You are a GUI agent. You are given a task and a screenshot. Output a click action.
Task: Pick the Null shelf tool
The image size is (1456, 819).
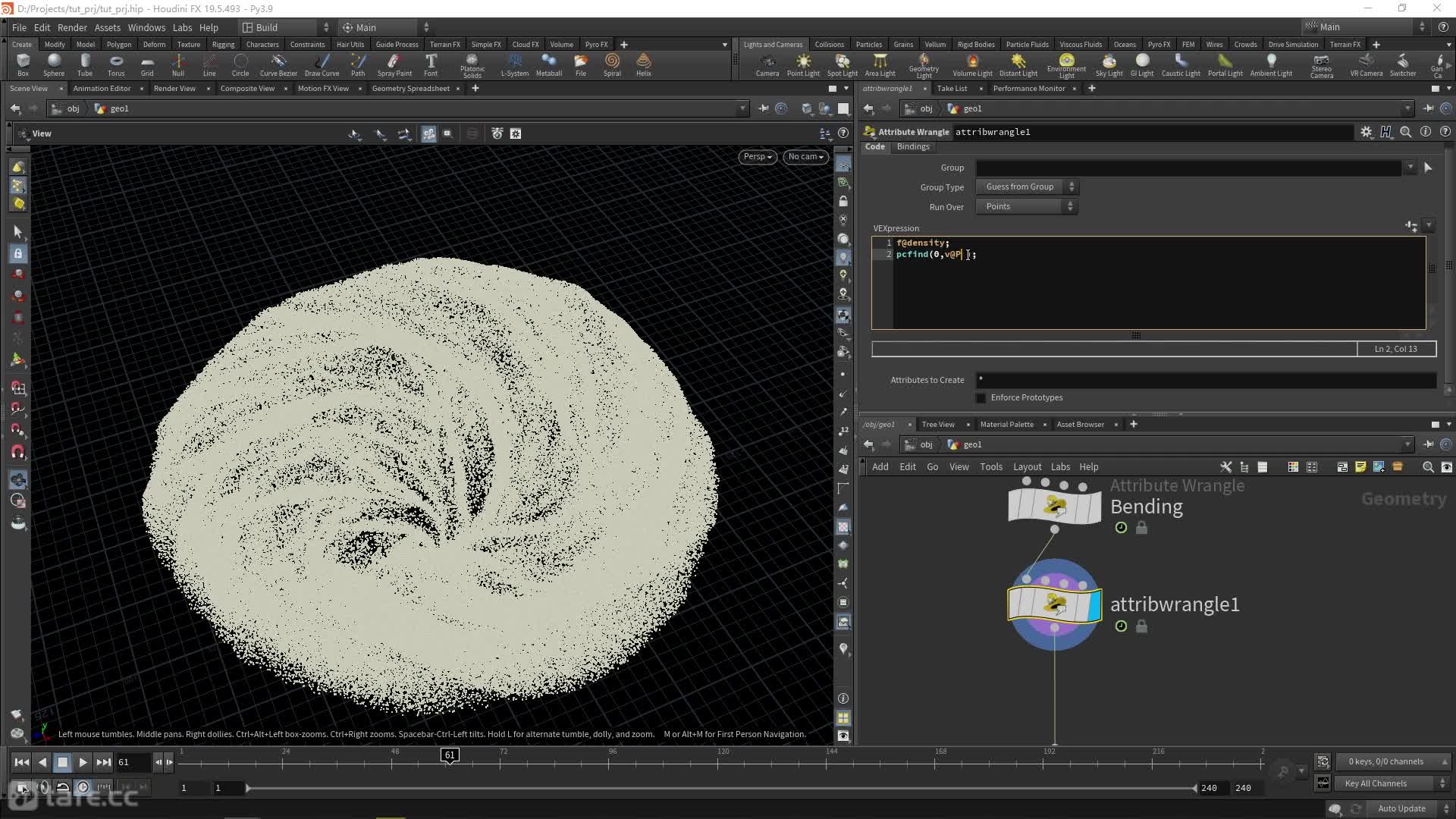tap(178, 64)
